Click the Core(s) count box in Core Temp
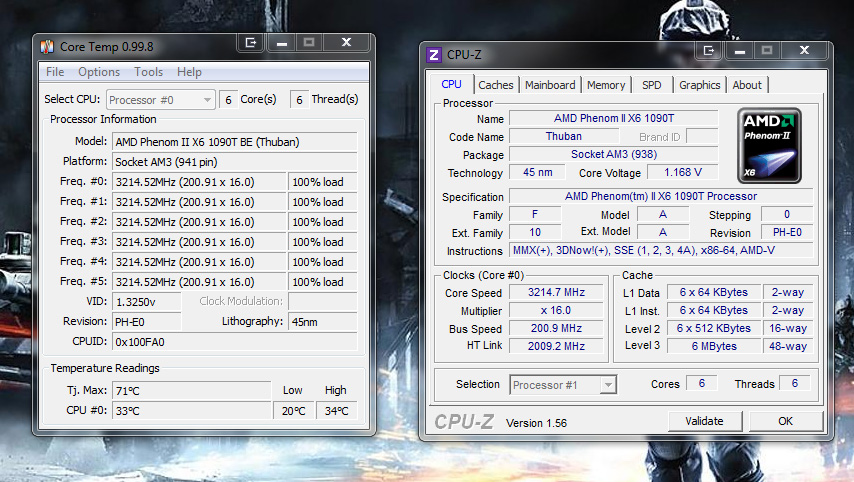This screenshot has height=482, width=854. click(x=228, y=100)
